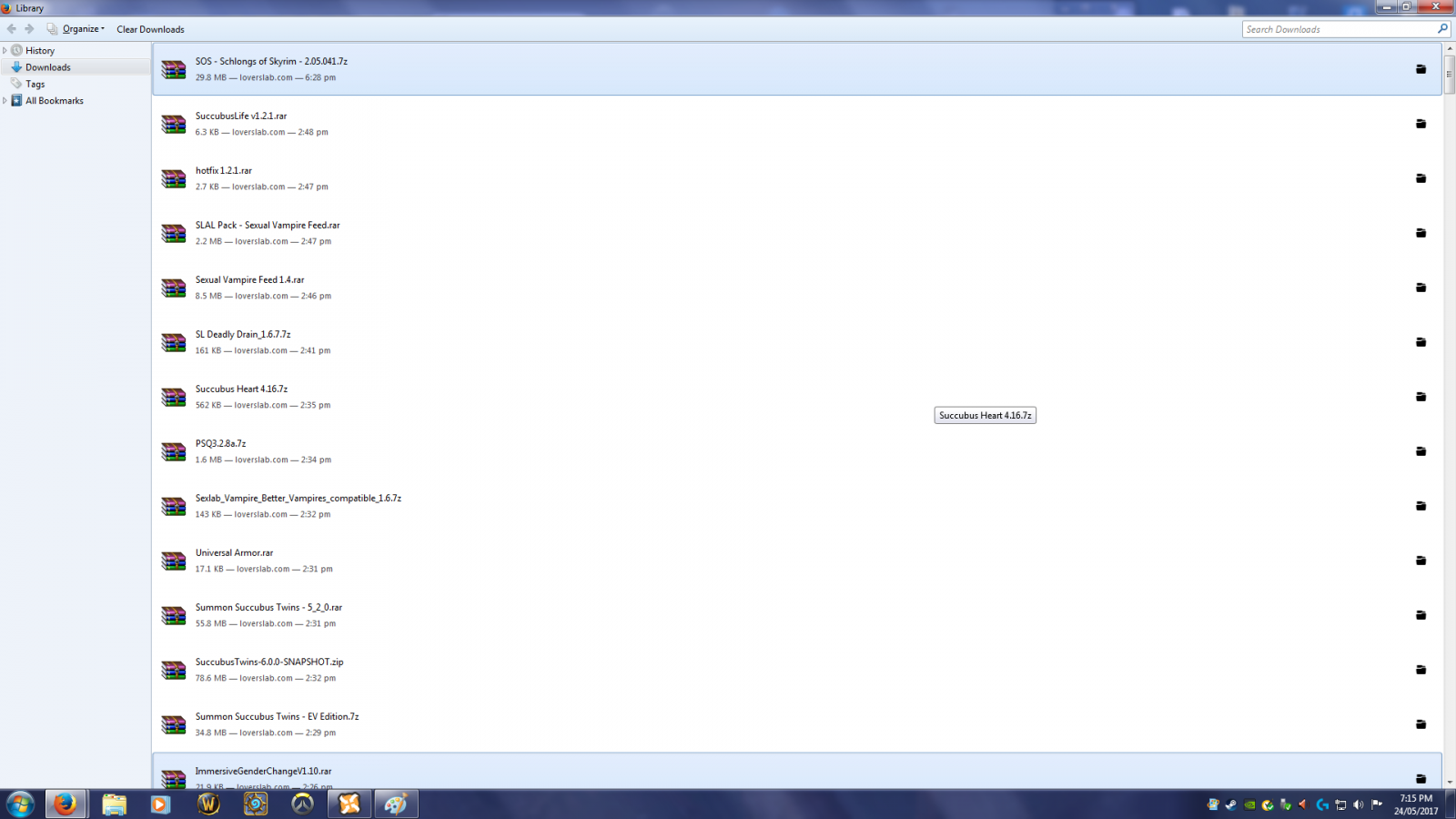Click the archive icon of SuccubusTwins-6.0.0-SNAPSHOT.zip

174,670
